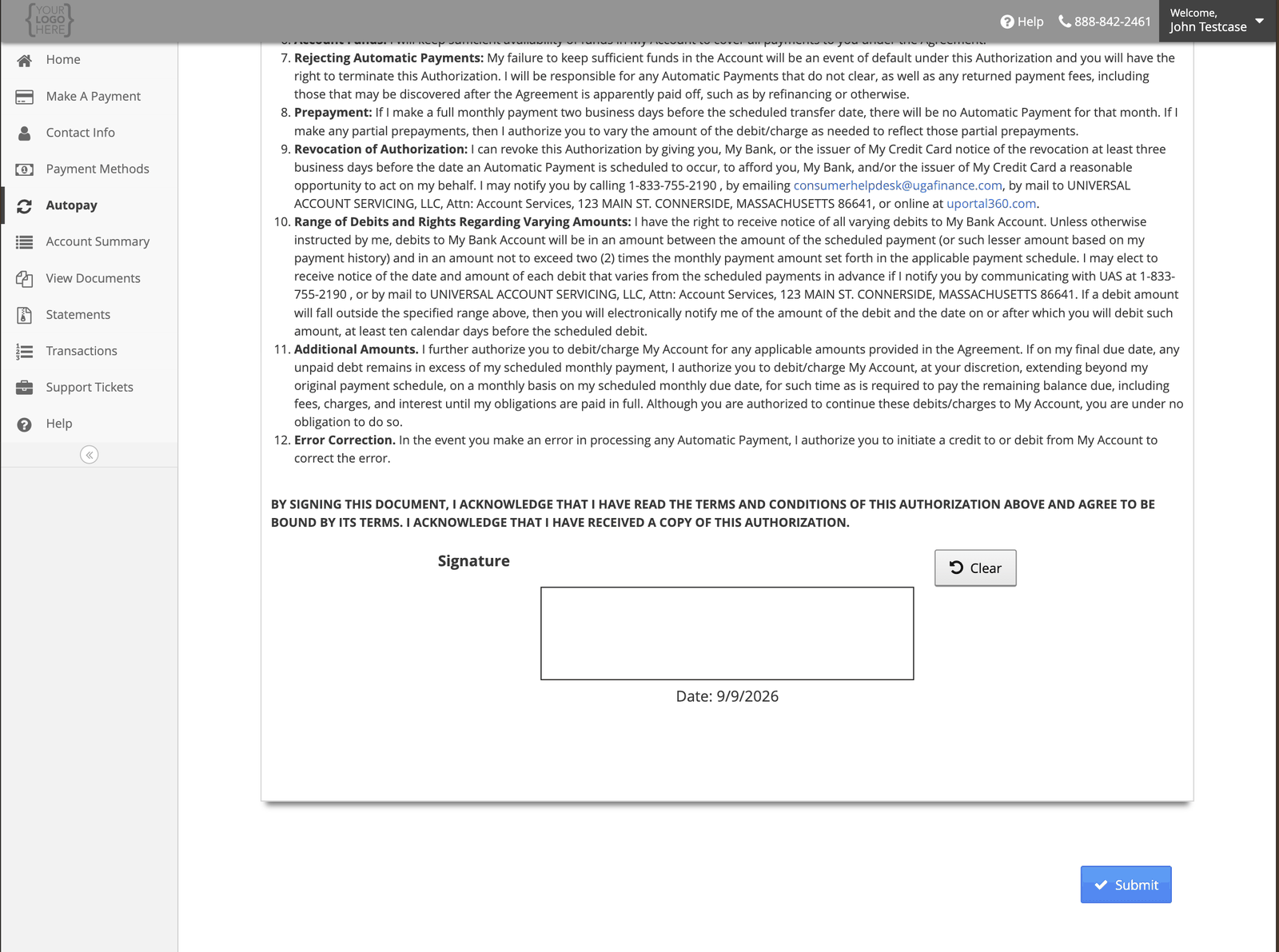The image size is (1279, 952).
Task: Click the Prepayment: clause heading
Action: tap(333, 113)
